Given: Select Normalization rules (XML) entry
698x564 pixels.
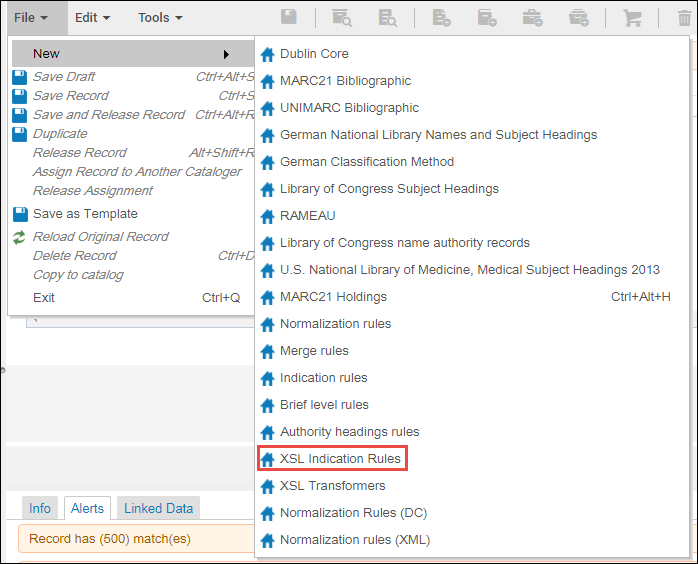Looking at the screenshot, I should 355,540.
